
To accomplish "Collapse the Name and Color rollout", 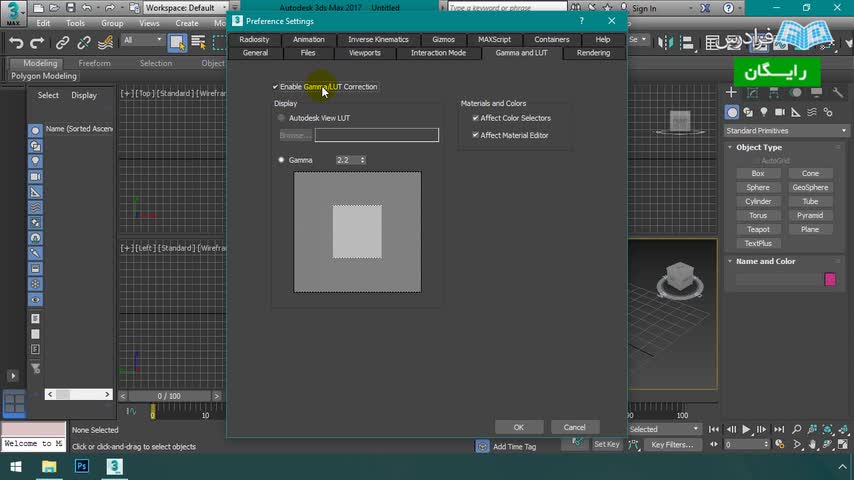I will (730, 261).
